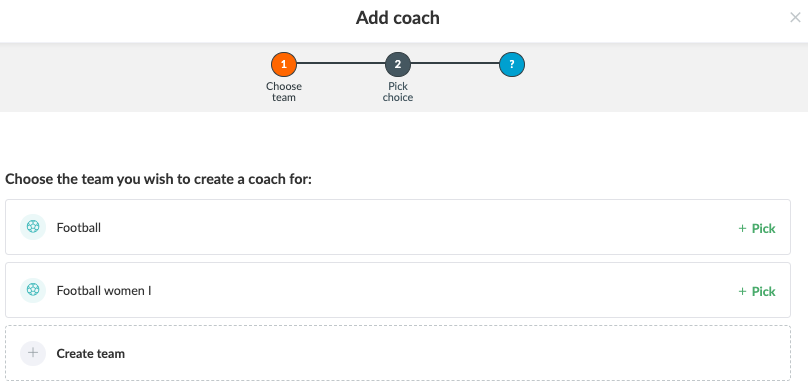Click the "Add coach" dialog title
The height and width of the screenshot is (390, 808).
(398, 18)
